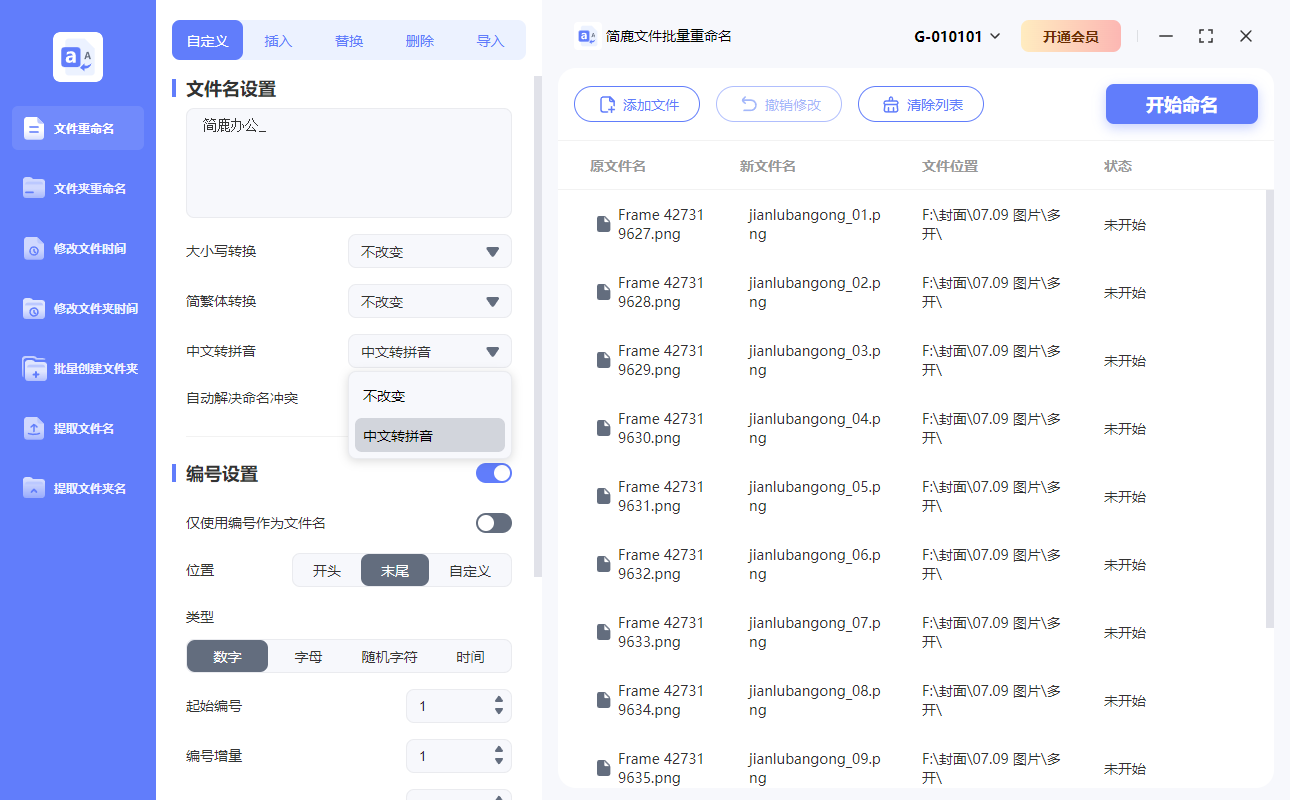Switch to the 删除 tab
1290x800 pixels.
419,40
